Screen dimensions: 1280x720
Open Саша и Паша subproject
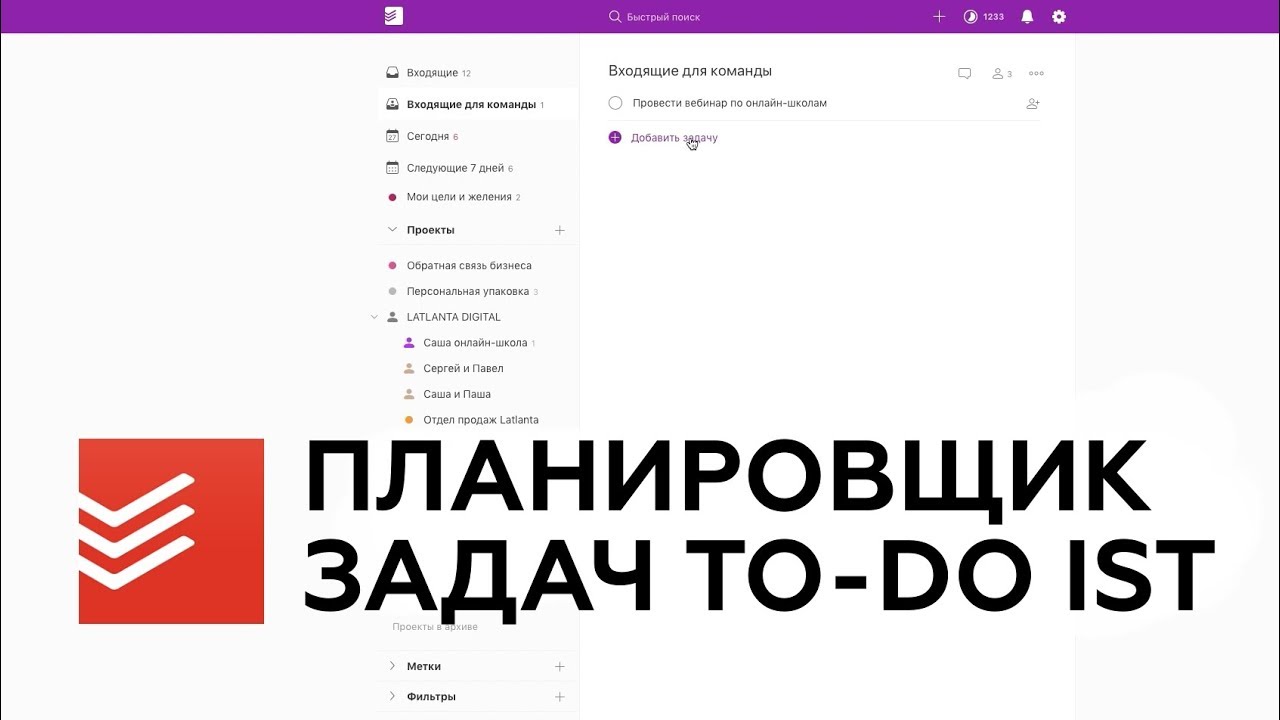(x=457, y=394)
